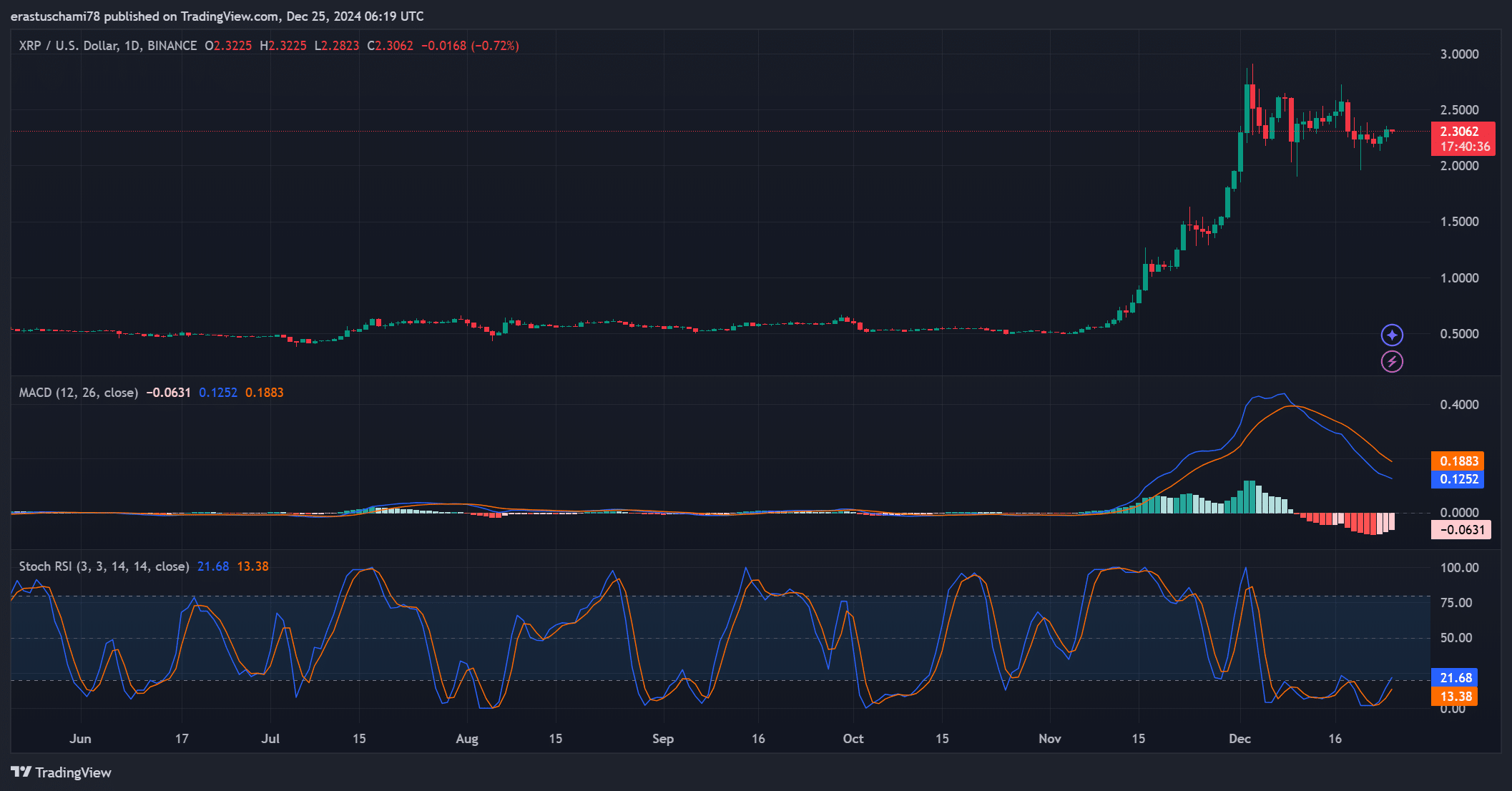Click the close value C2.3062 in header
1512x791 pixels.
click(x=391, y=46)
